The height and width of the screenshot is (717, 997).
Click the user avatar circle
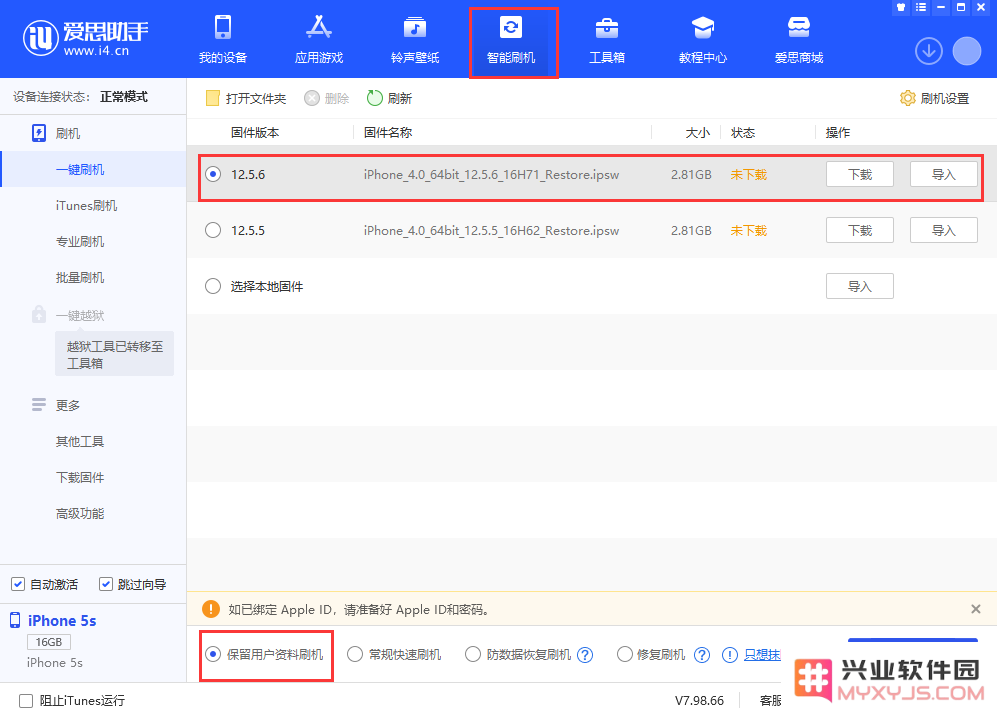pyautogui.click(x=966, y=51)
